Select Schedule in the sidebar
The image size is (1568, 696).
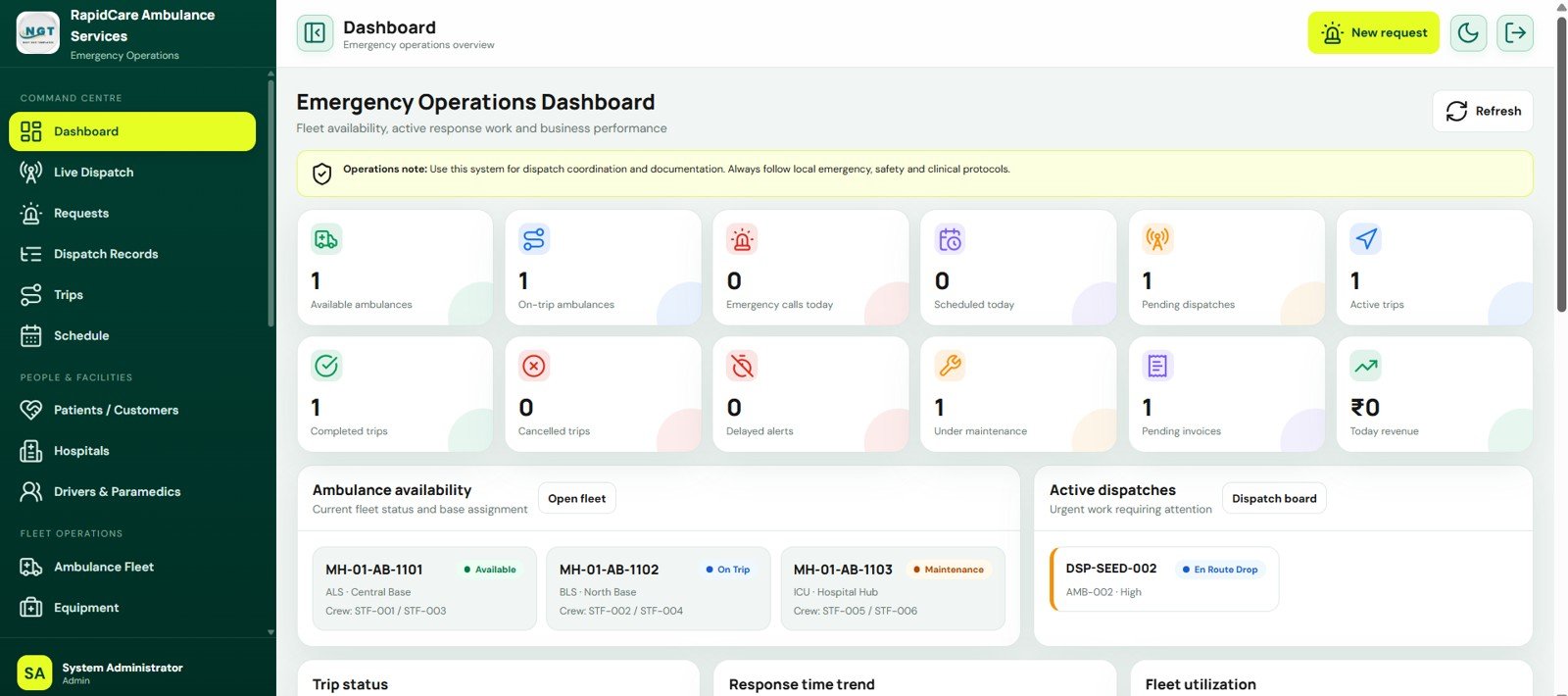click(x=132, y=335)
